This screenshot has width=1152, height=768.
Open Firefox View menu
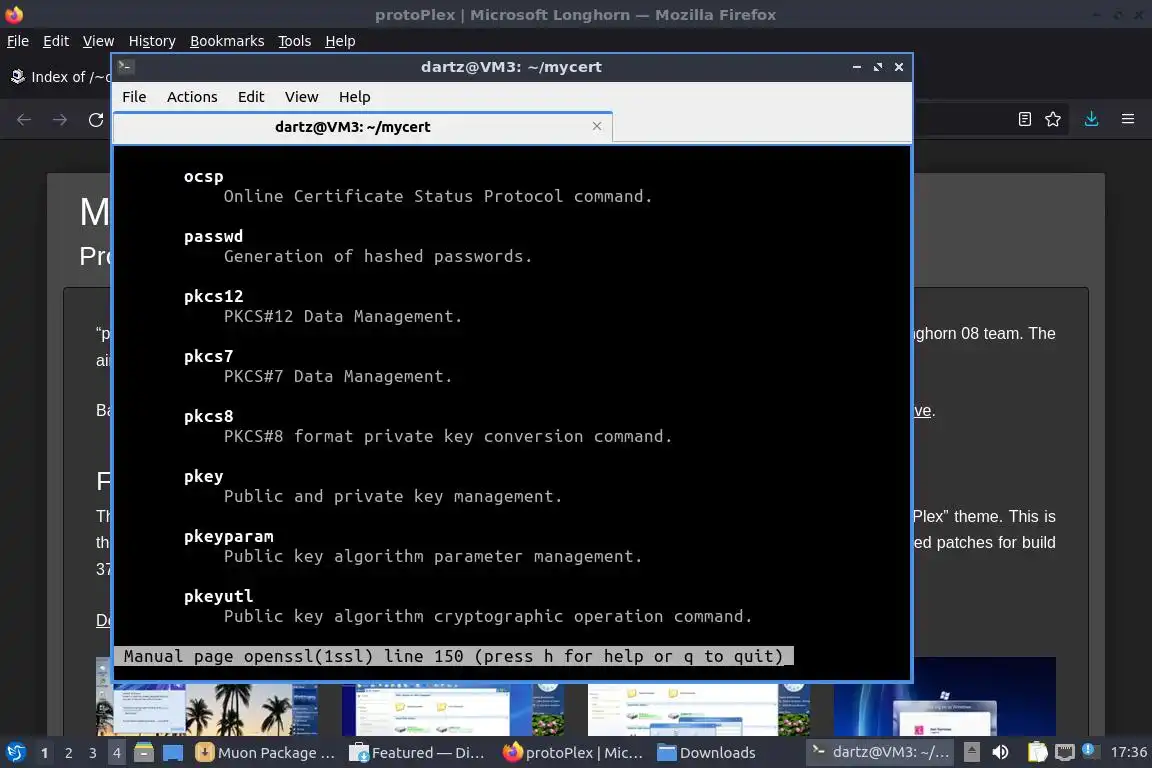pyautogui.click(x=98, y=41)
